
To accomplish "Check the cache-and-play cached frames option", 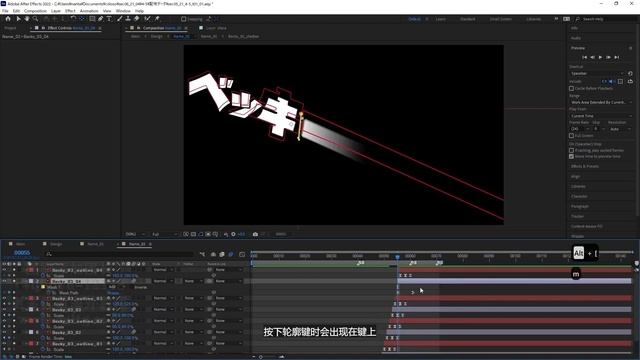I will (x=571, y=150).
